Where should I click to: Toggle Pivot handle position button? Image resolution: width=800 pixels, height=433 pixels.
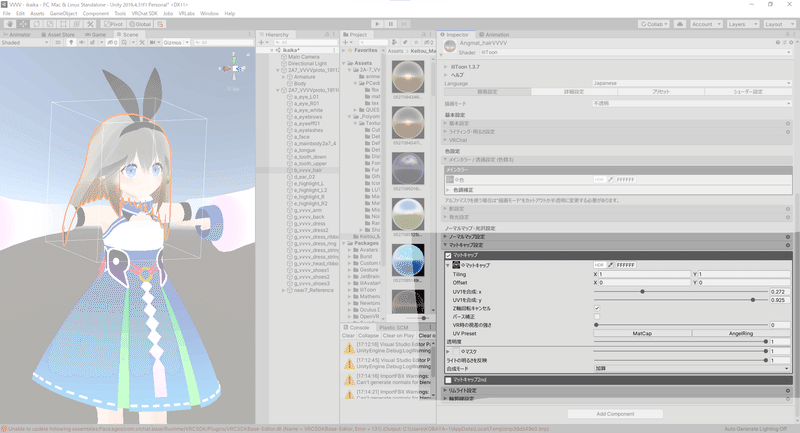(x=113, y=24)
